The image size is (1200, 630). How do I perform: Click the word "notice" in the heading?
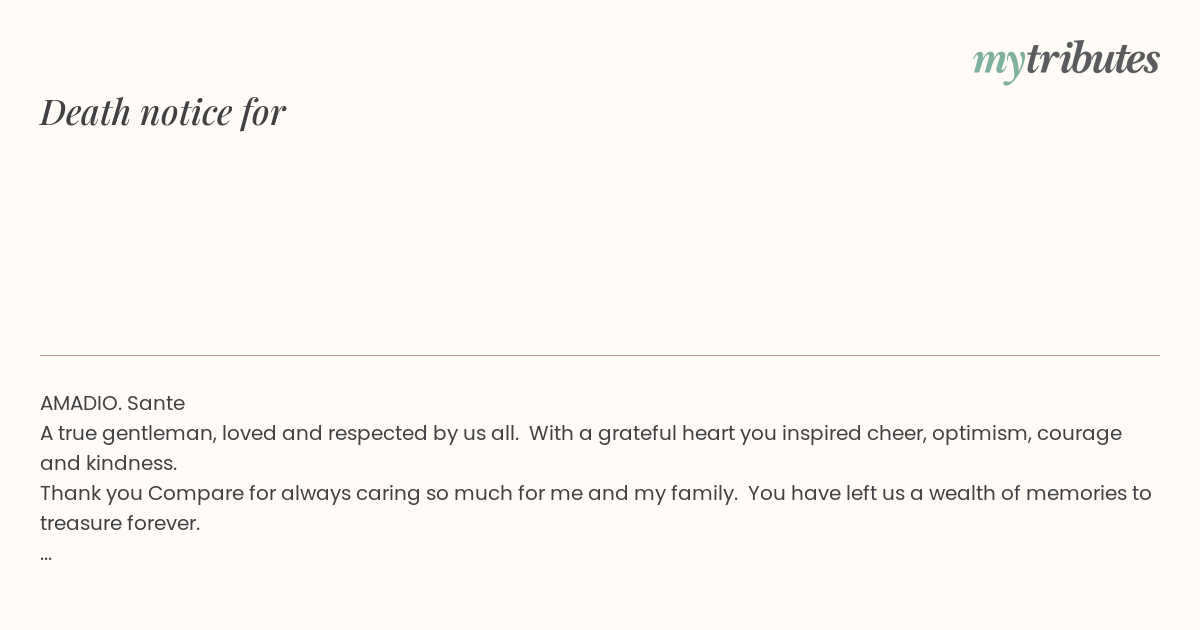(x=186, y=112)
